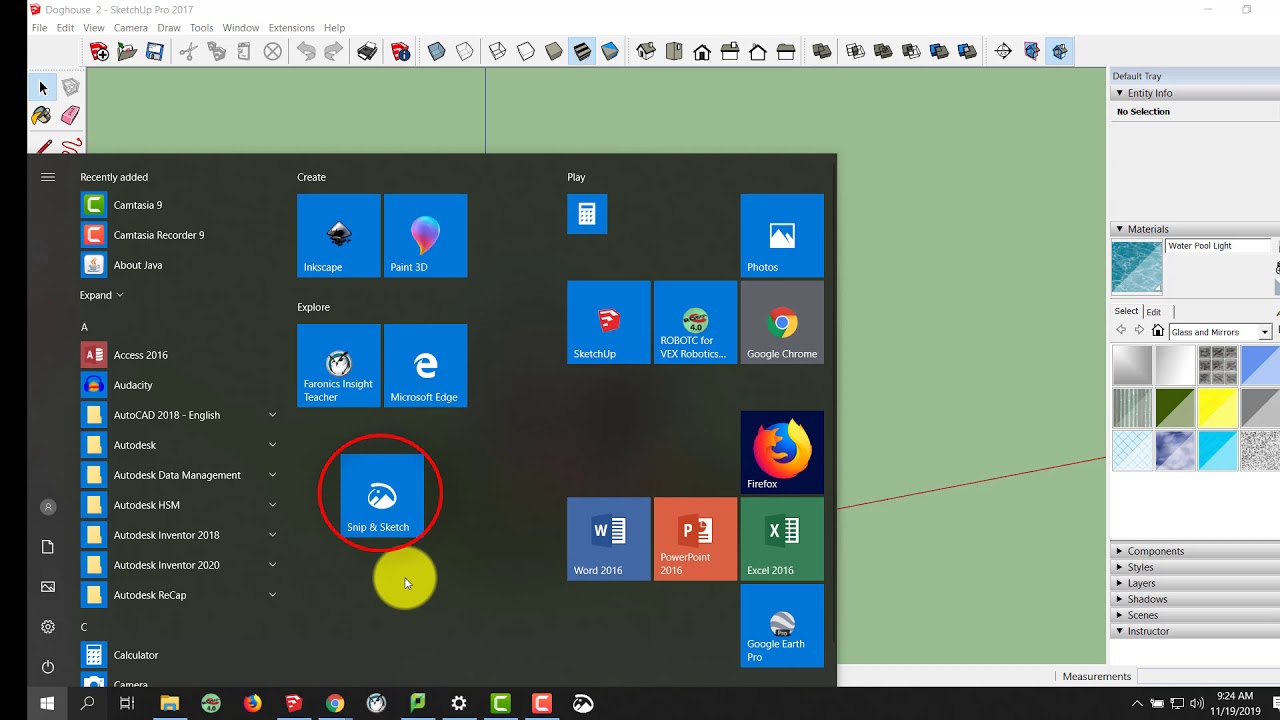This screenshot has height=720, width=1280.
Task: Expand the Shadows panel
Action: [1120, 599]
